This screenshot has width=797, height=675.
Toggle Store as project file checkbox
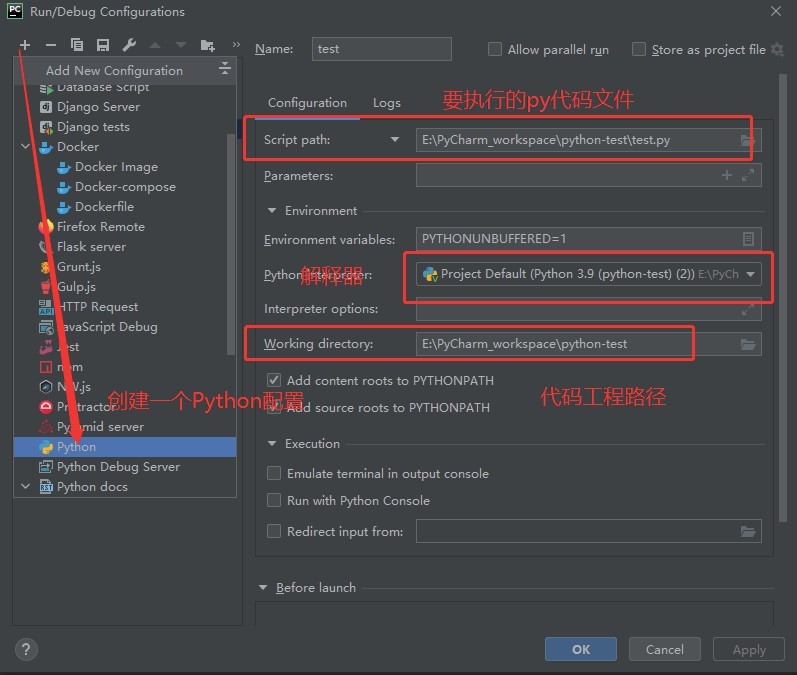pos(638,49)
